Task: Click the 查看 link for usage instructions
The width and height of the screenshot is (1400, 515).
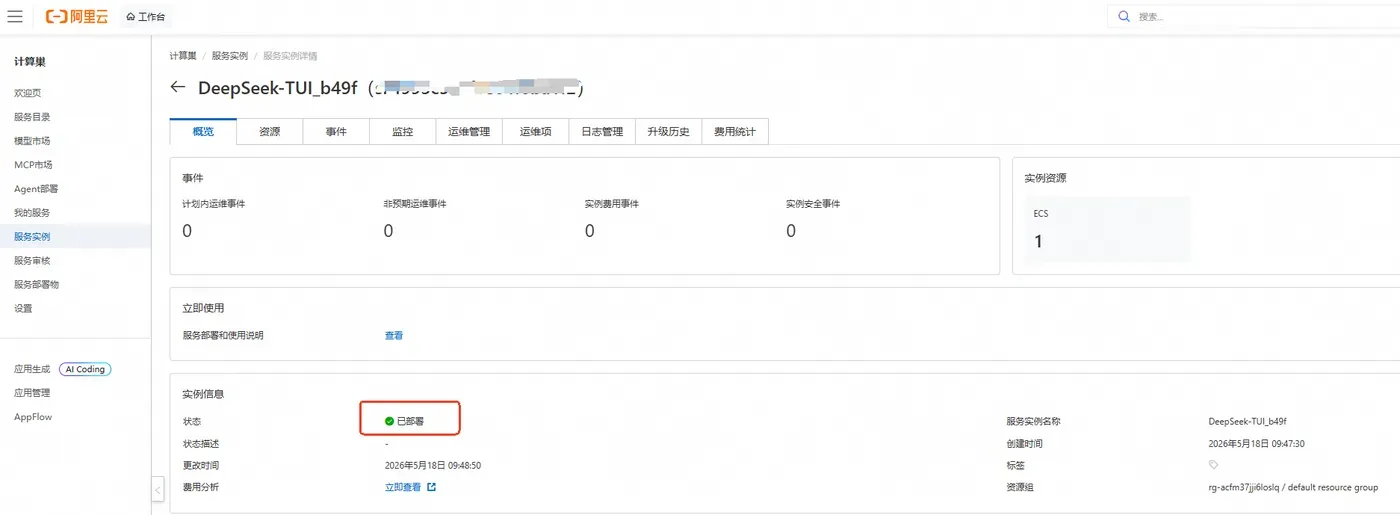Action: [394, 336]
